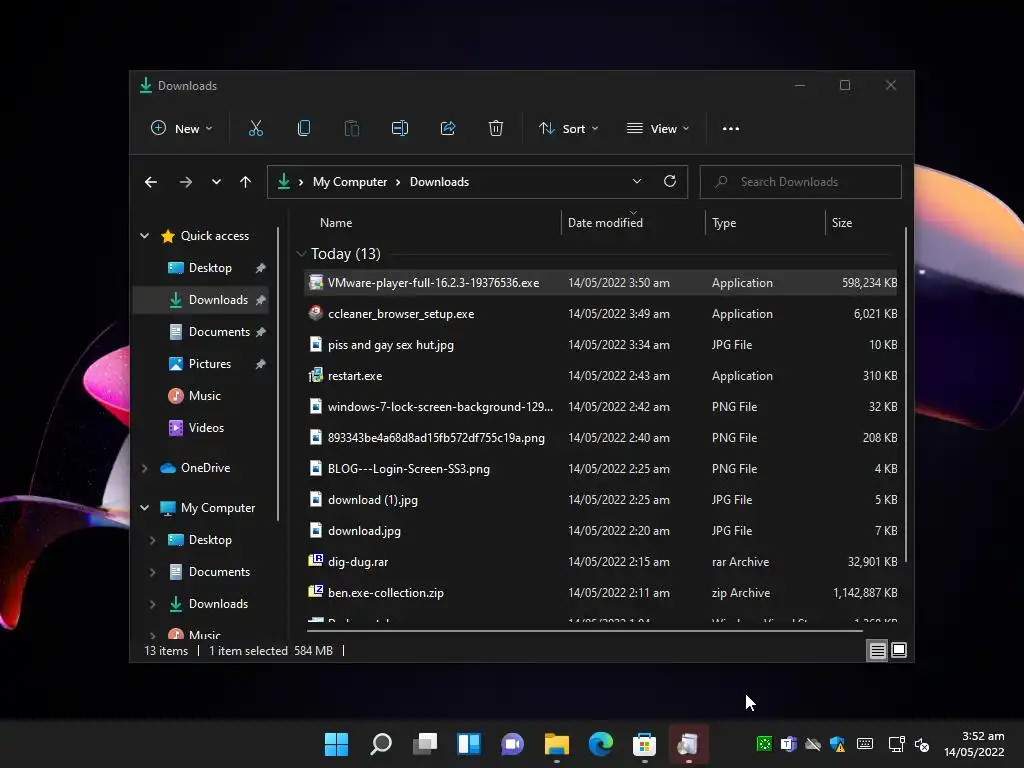The width and height of the screenshot is (1024, 768).
Task: Click the ccleaner_browser_setup.exe file icon
Action: 315,313
